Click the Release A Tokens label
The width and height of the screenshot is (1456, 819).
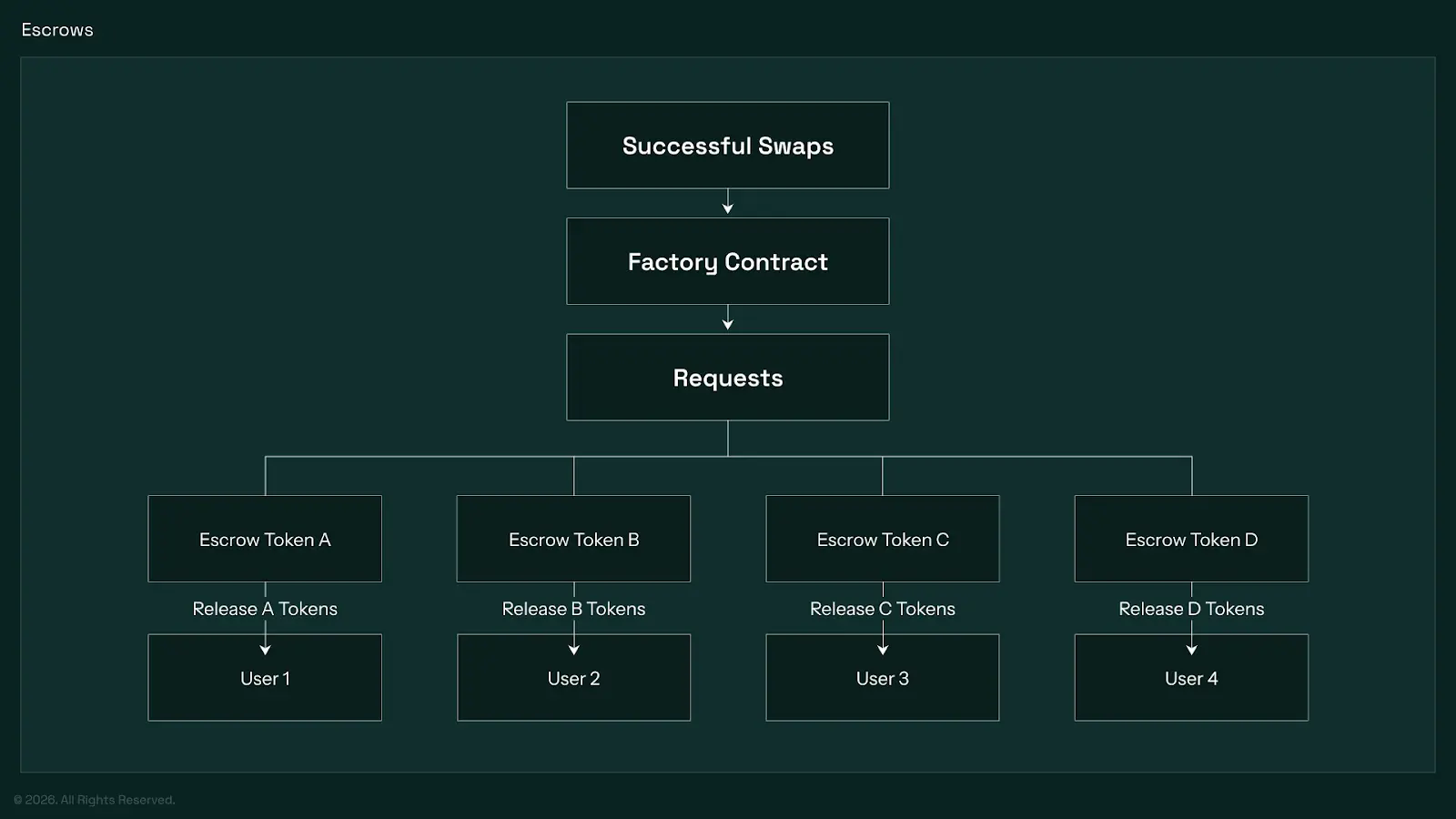[265, 609]
